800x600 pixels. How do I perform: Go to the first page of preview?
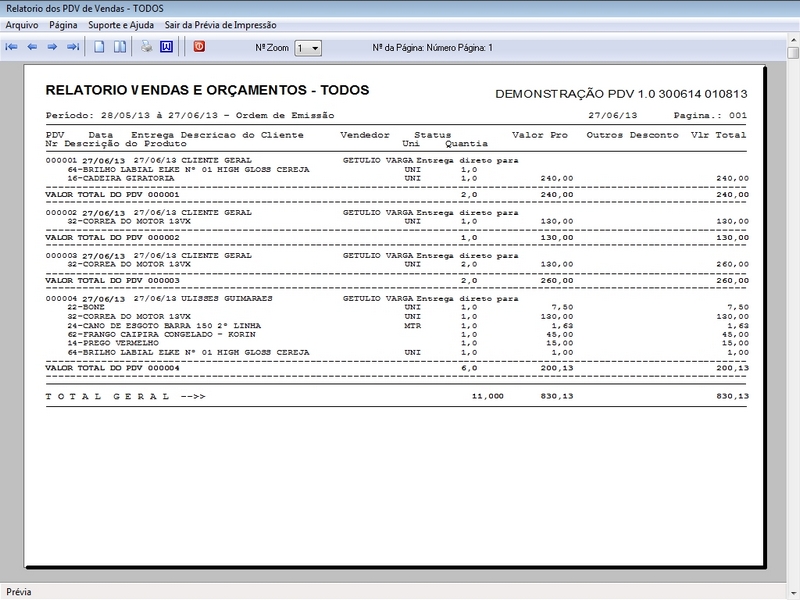pyautogui.click(x=12, y=47)
